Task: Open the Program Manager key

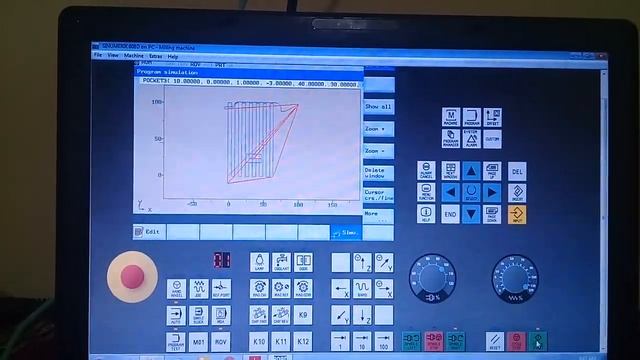Action: [x=451, y=139]
